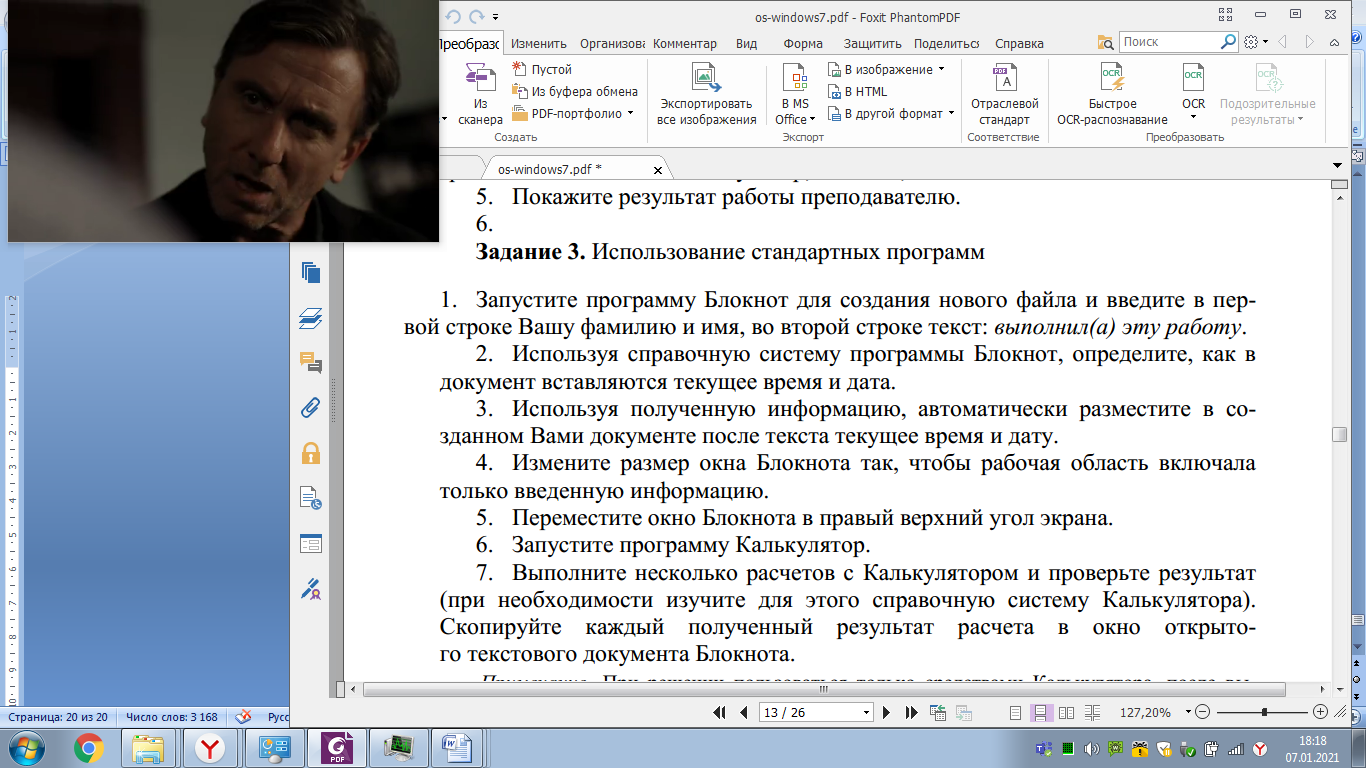Click the zoom in plus button
Viewport: 1366px width, 768px height.
(x=1320, y=712)
